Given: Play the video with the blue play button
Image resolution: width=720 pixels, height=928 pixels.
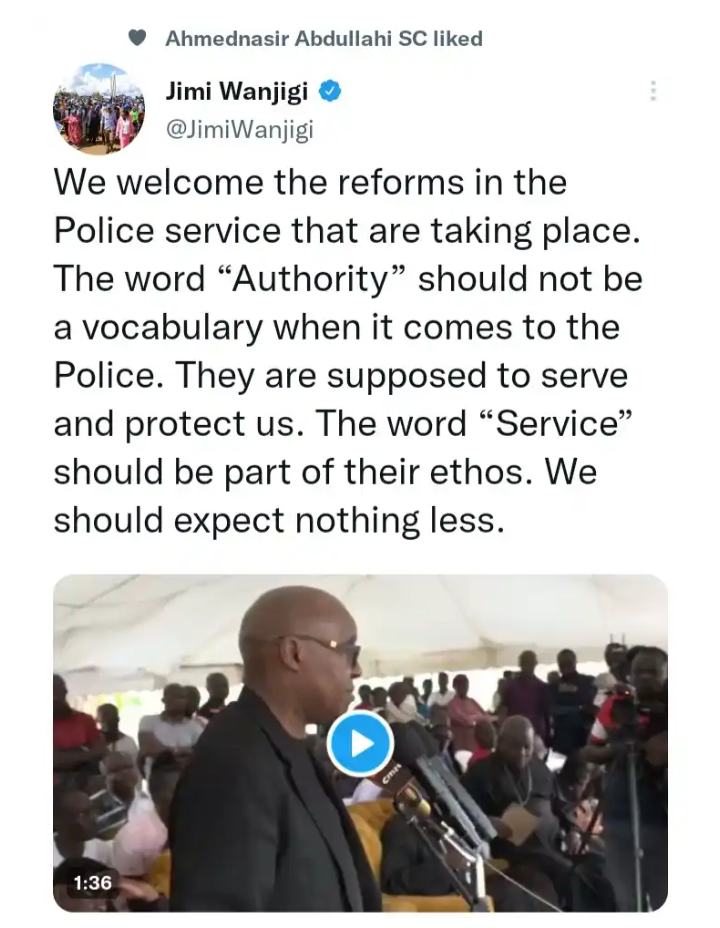Looking at the screenshot, I should coord(360,743).
